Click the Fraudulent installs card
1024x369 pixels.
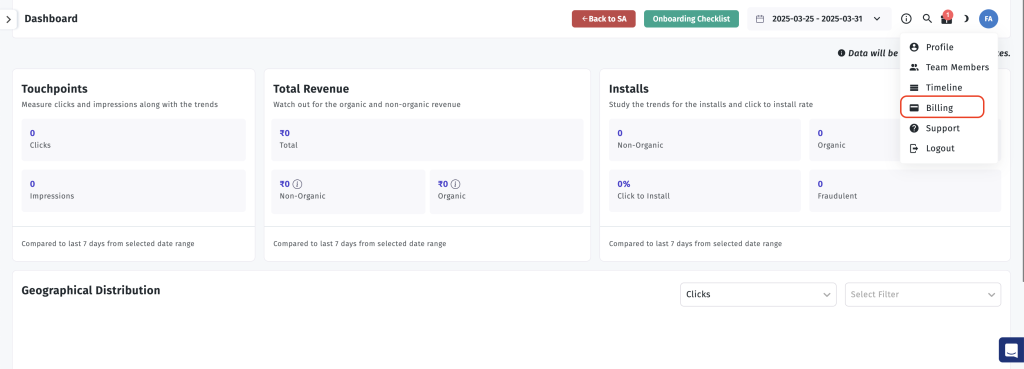click(905, 191)
